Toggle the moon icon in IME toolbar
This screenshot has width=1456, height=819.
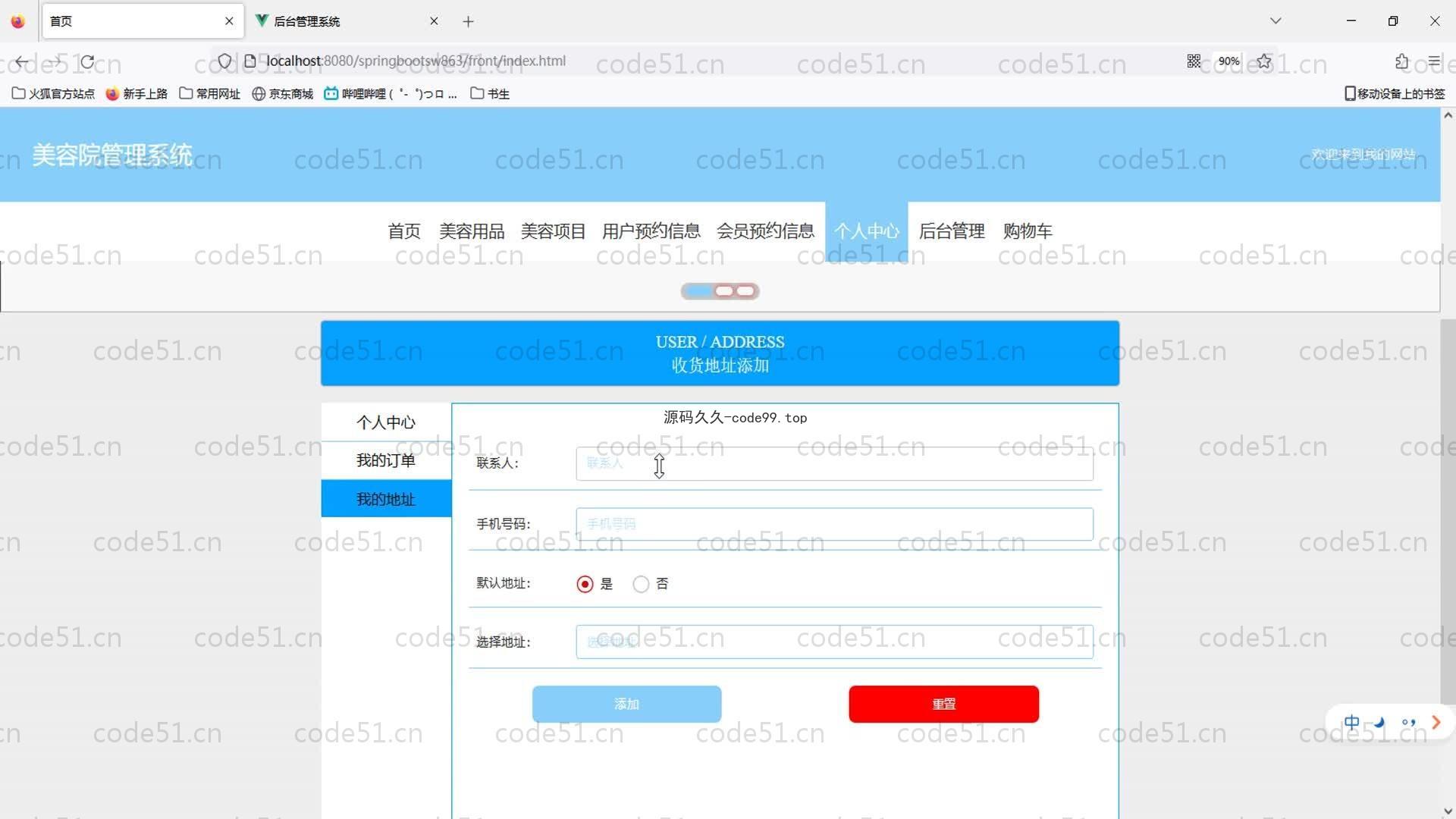pyautogui.click(x=1379, y=723)
